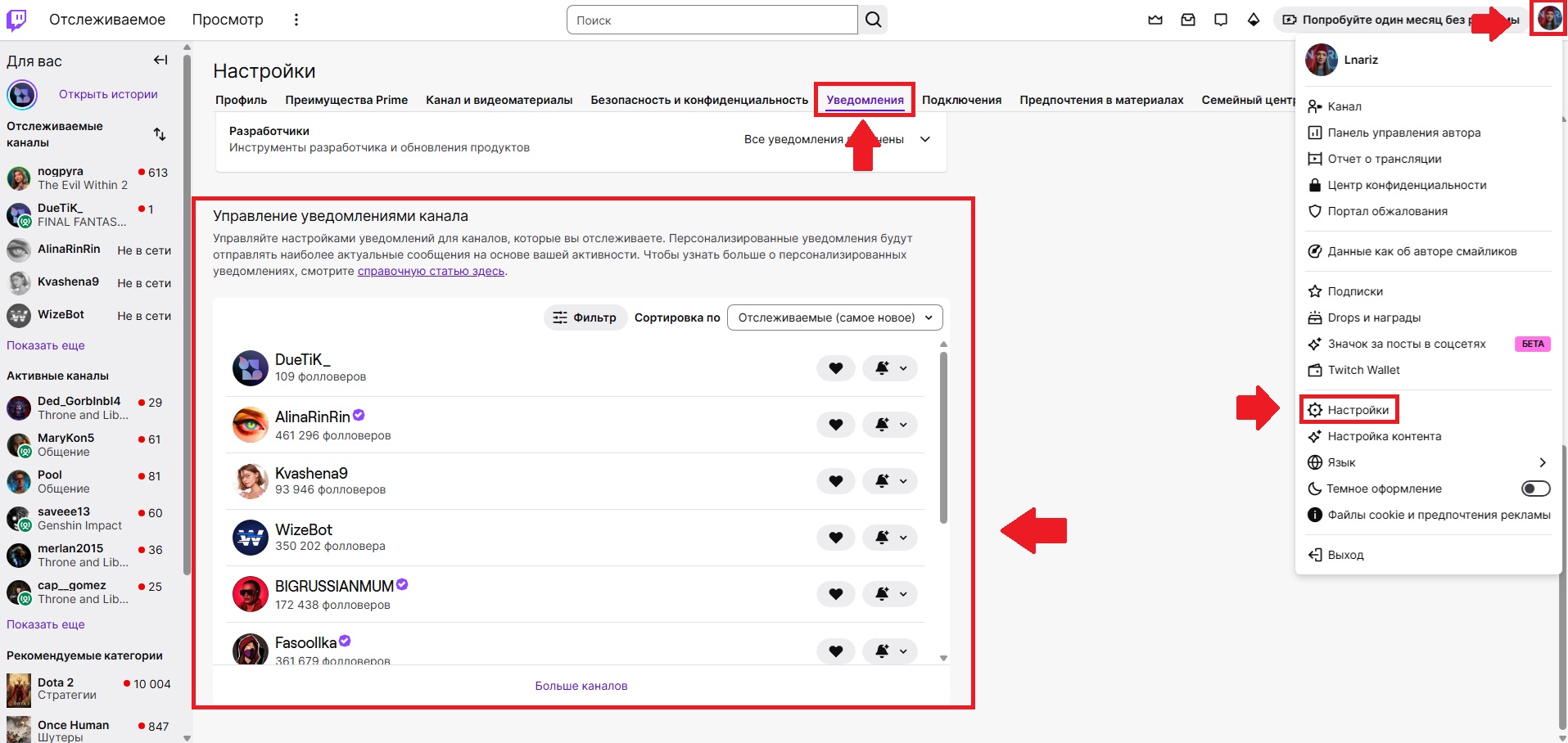Collapse the For You sidebar
Viewport: 1568px width, 743px height.
tap(160, 60)
